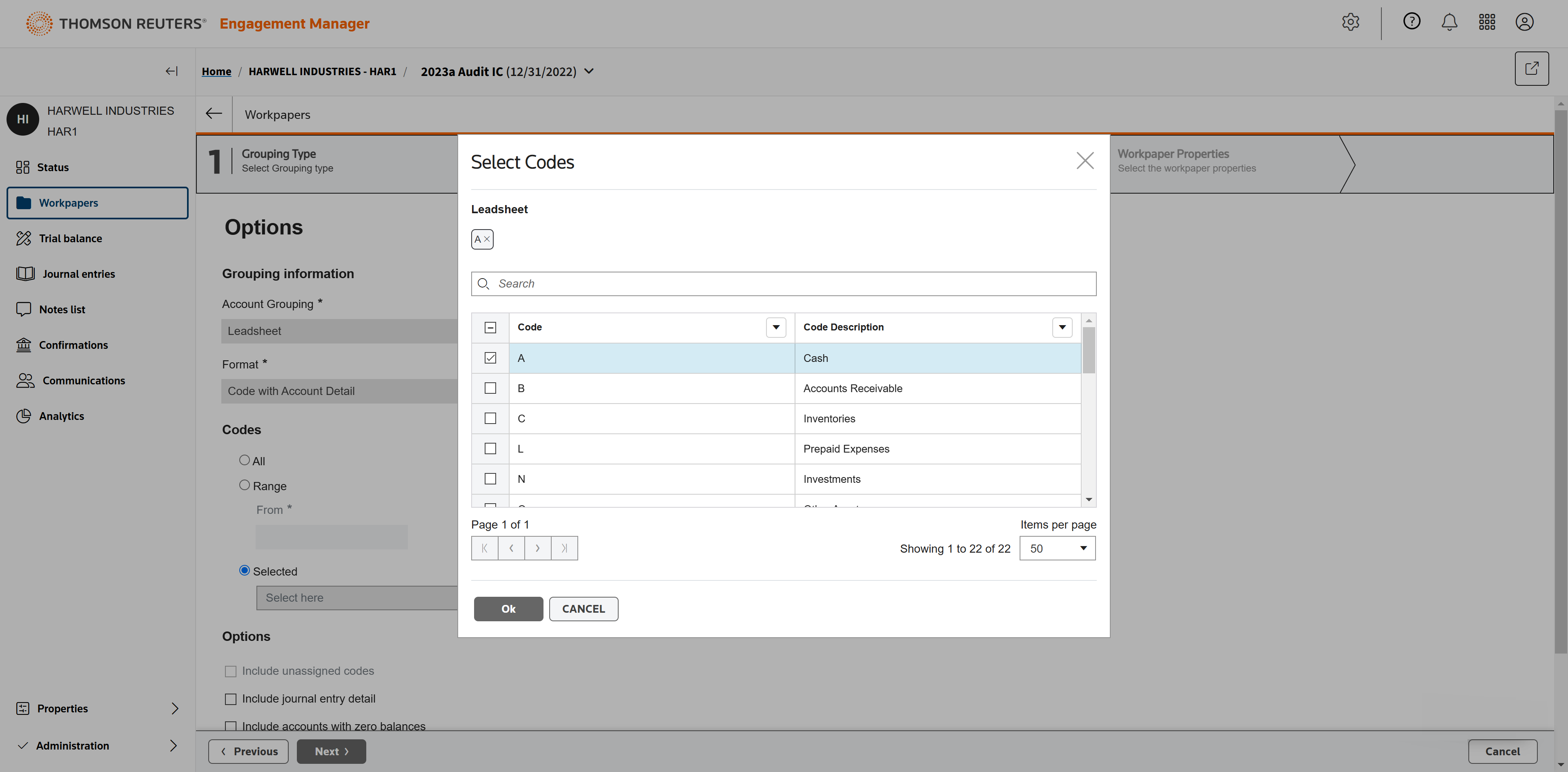Open Journal entries in the sidebar
This screenshot has width=1568, height=772.
(78, 274)
